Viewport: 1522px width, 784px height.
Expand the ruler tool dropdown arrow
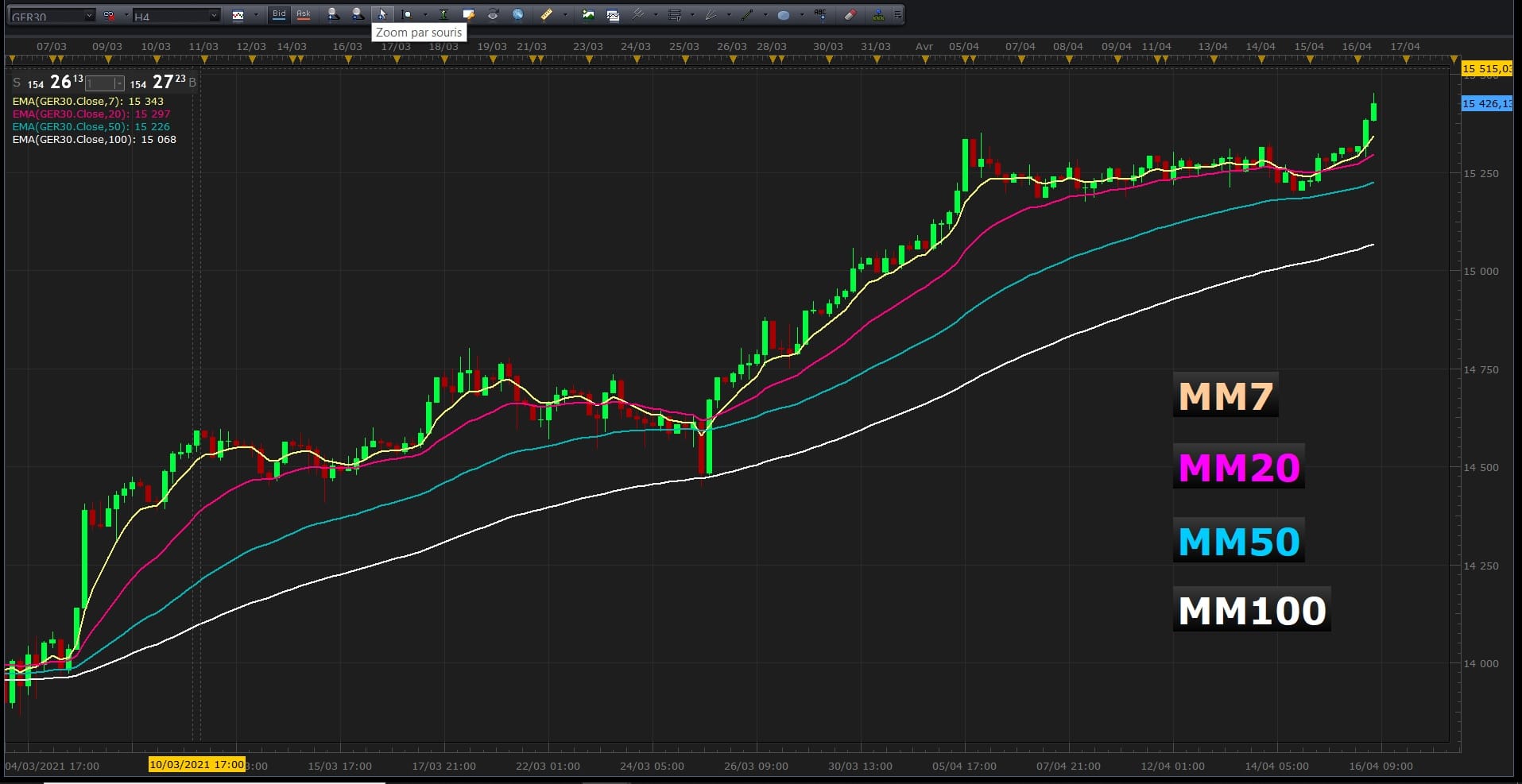coord(565,15)
